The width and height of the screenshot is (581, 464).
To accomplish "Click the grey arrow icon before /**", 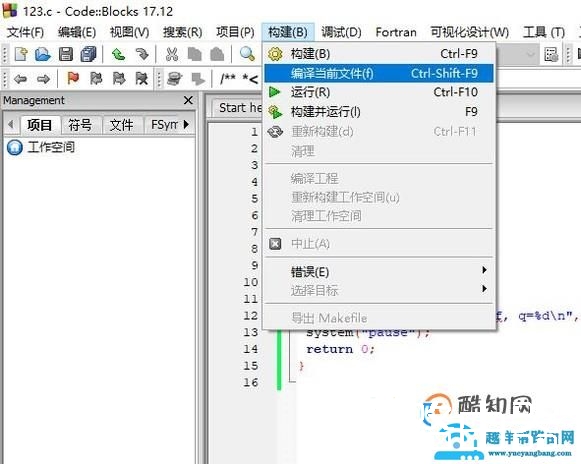I will (198, 79).
